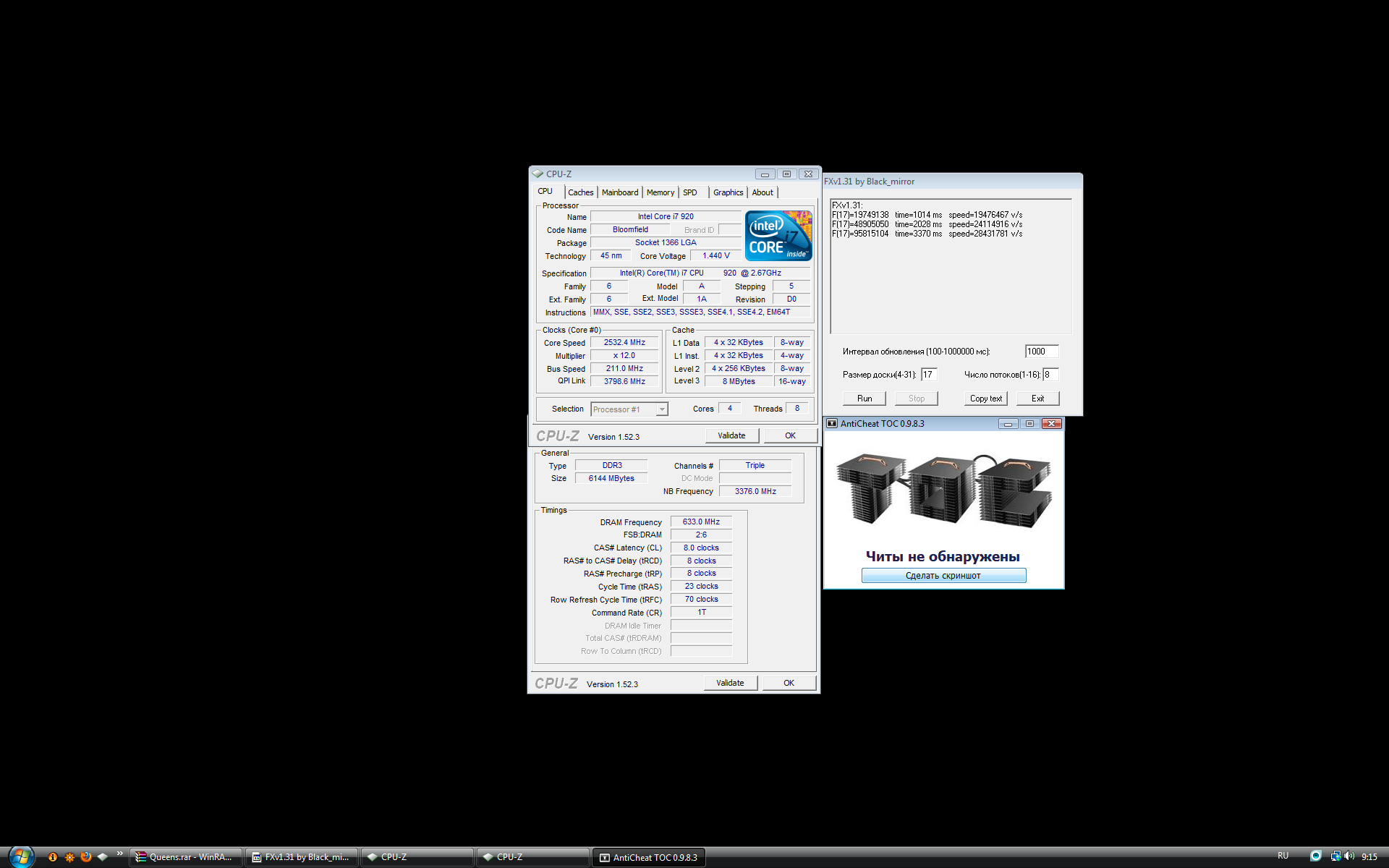1389x868 pixels.
Task: Open the network tray icon
Action: coord(1335,856)
